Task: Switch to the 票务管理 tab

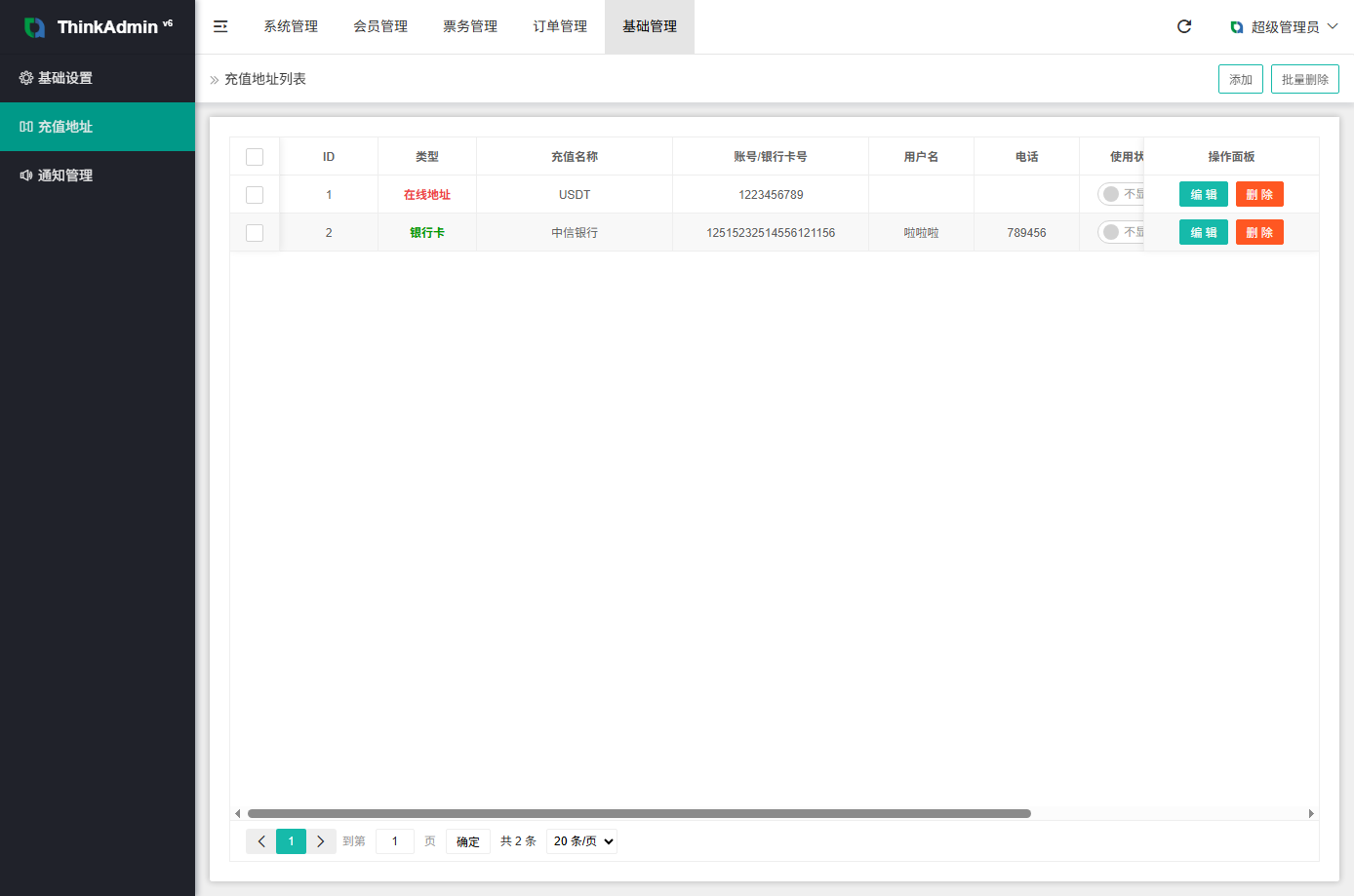Action: point(470,26)
